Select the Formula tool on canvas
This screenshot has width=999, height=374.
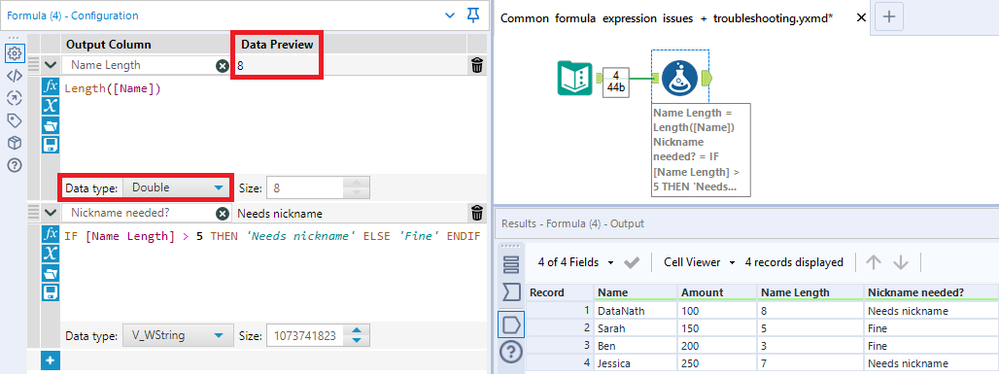(680, 78)
